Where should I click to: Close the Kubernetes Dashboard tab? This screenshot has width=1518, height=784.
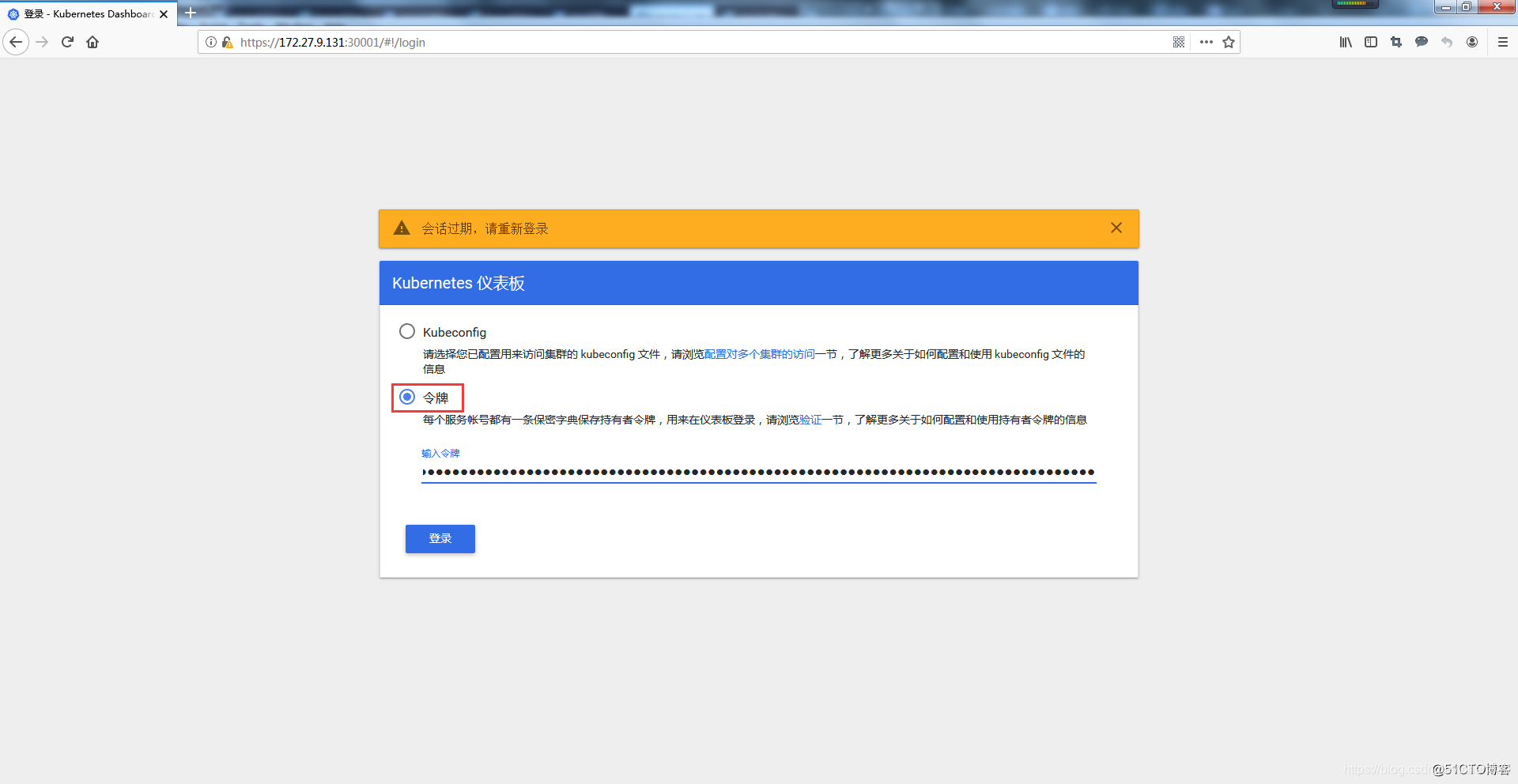coord(164,14)
